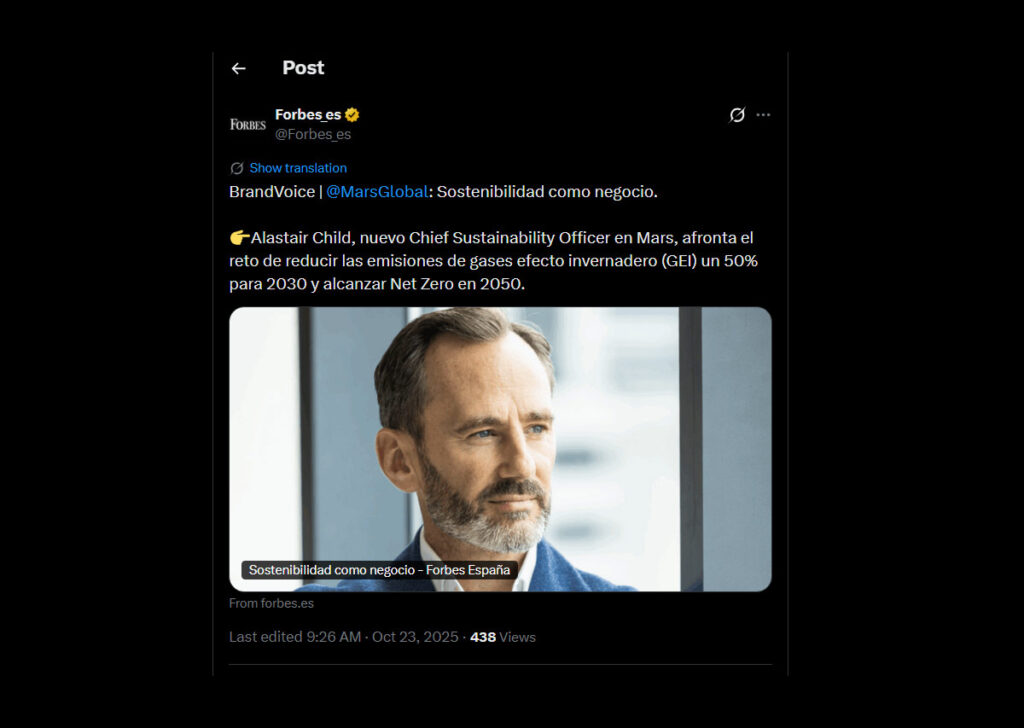Click the 438 Views count
This screenshot has height=728, width=1024.
click(503, 637)
